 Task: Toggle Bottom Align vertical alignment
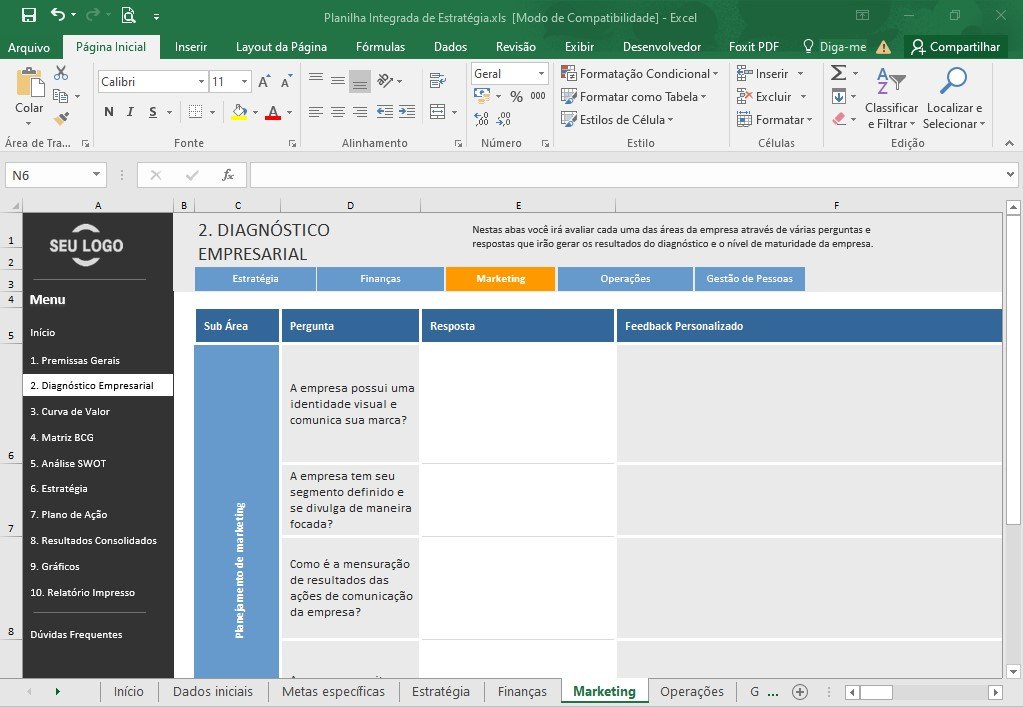[359, 81]
